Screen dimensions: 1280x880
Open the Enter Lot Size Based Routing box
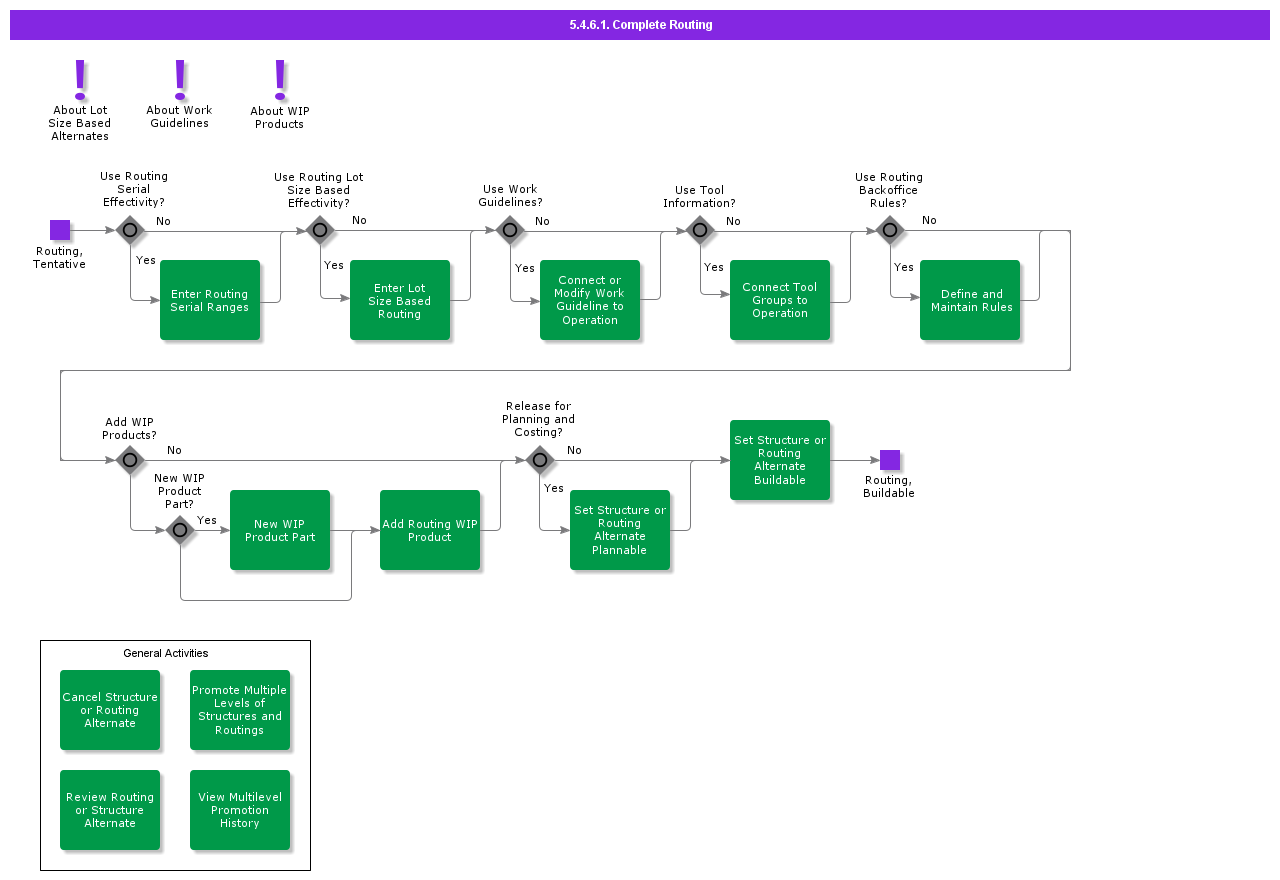(x=400, y=300)
